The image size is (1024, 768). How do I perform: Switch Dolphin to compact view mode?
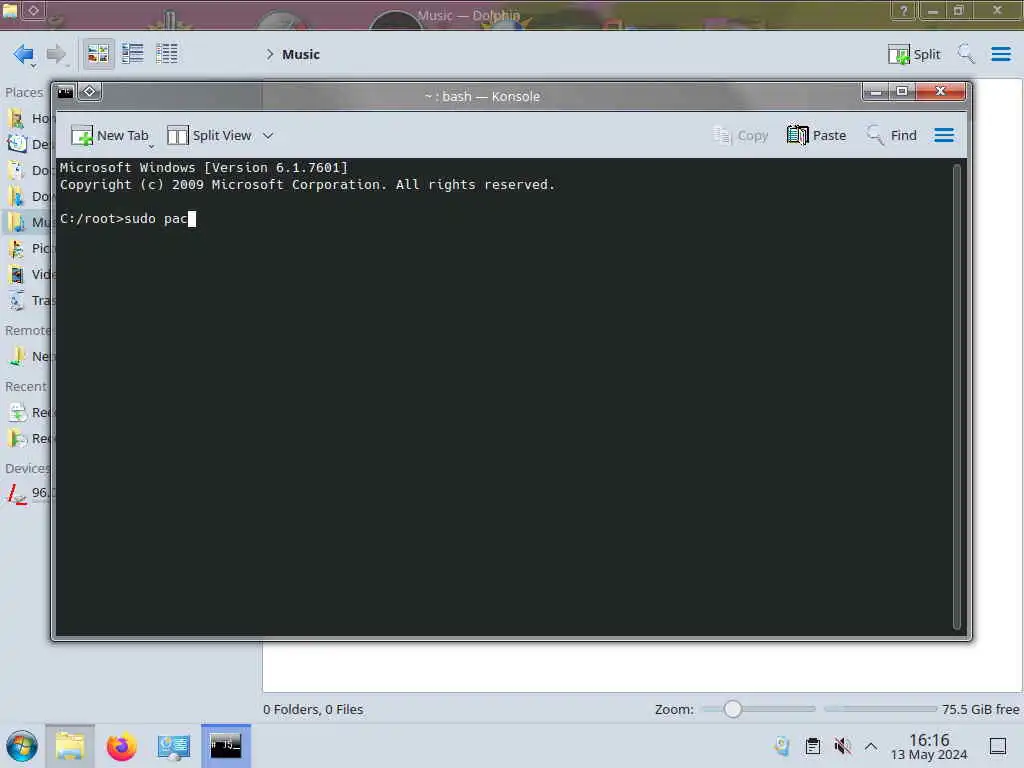[133, 54]
